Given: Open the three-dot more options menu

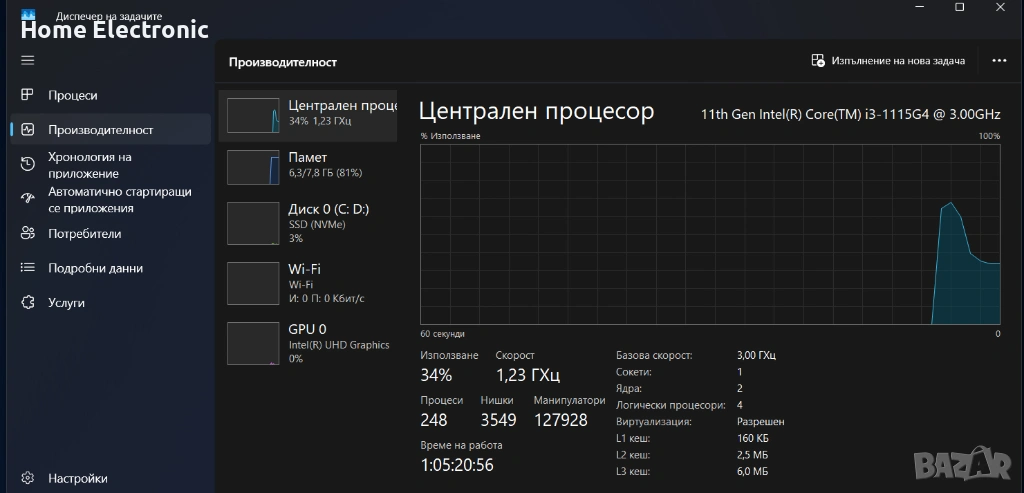Looking at the screenshot, I should (998, 61).
